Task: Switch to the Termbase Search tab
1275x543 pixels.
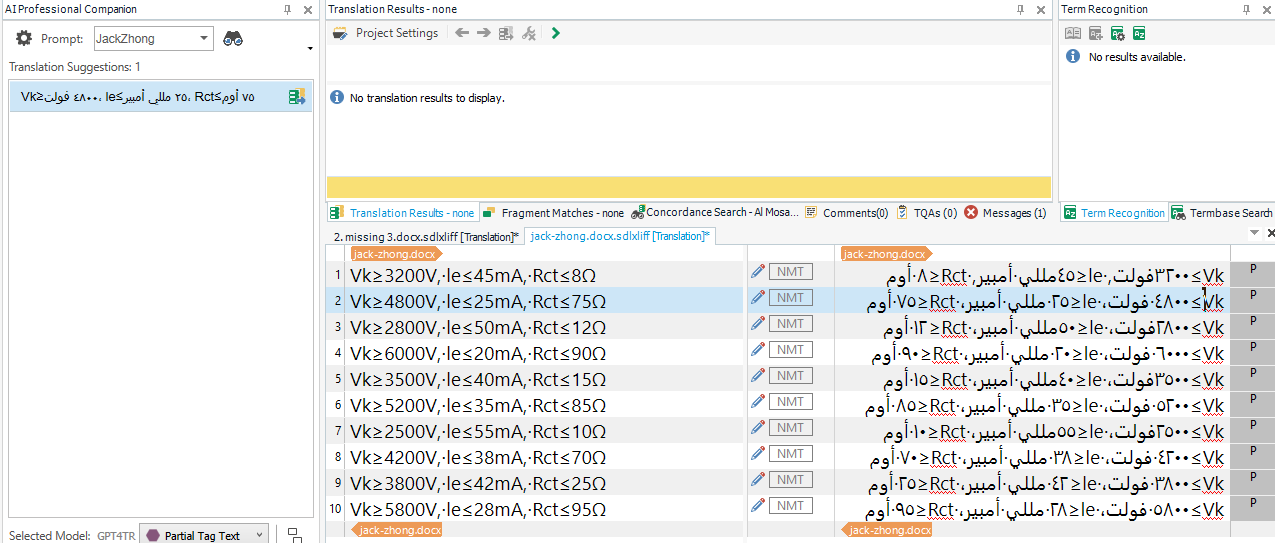Action: tap(1222, 213)
